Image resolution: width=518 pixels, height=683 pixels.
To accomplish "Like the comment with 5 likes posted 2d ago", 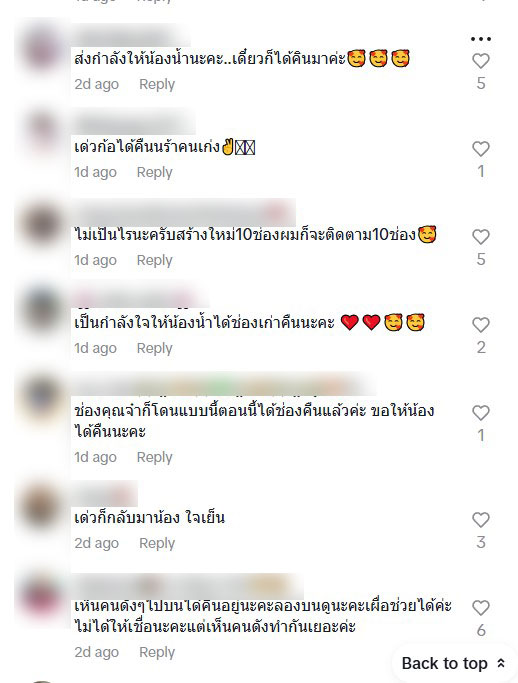I will click(481, 61).
